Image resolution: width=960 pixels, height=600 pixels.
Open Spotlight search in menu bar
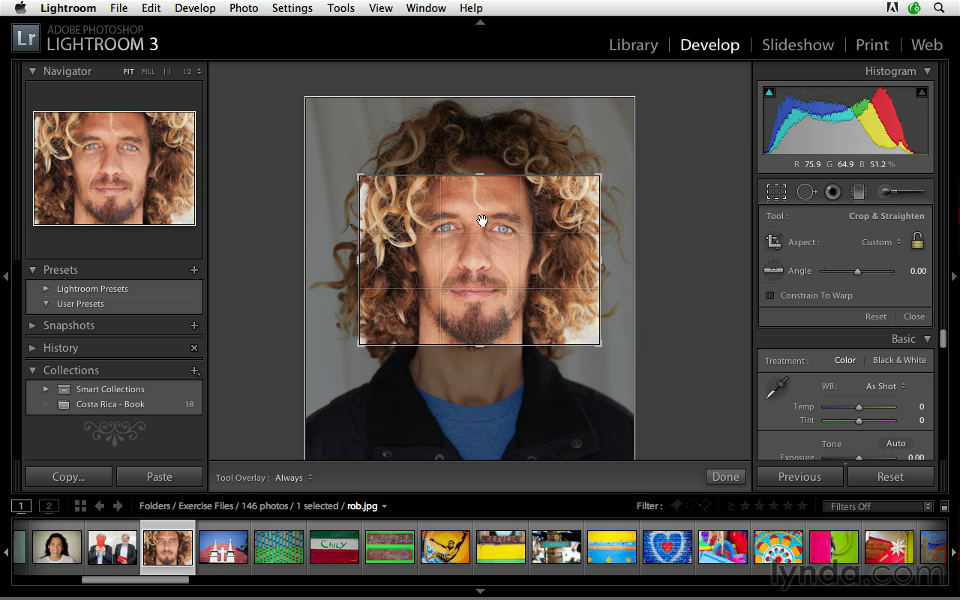939,8
